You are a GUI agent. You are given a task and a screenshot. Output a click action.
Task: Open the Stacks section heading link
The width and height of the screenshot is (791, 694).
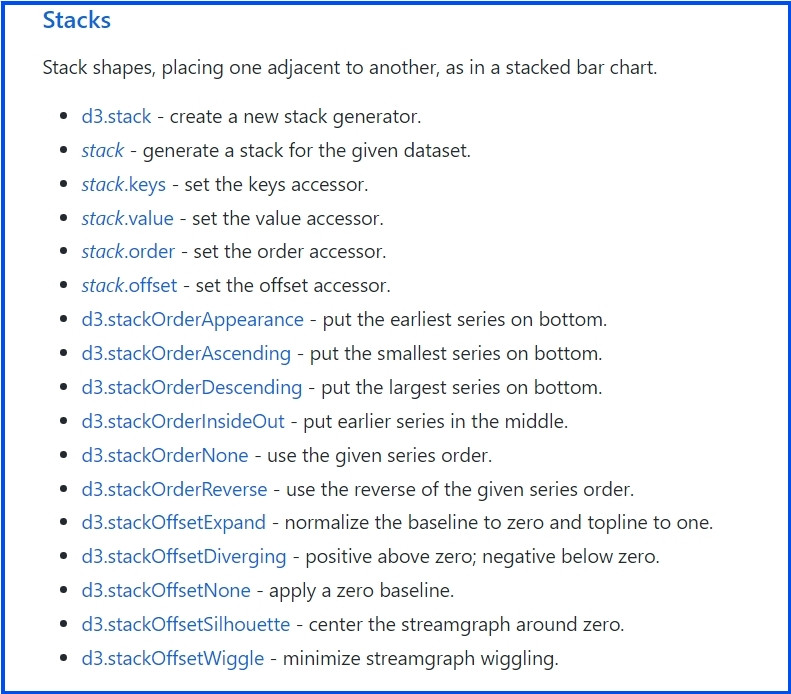point(77,21)
